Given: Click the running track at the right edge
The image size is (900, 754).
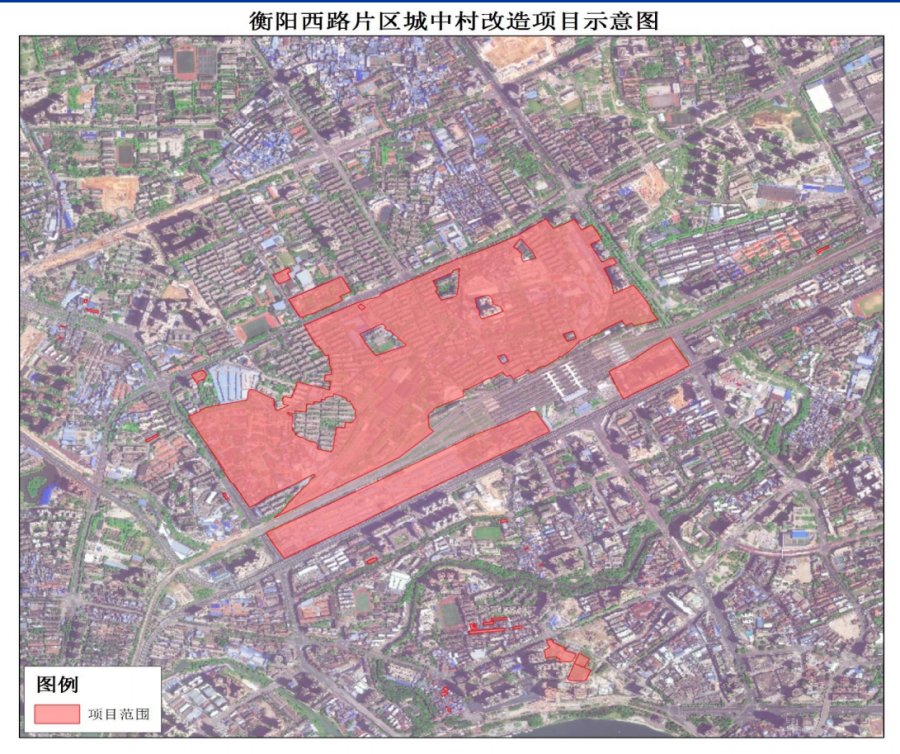Looking at the screenshot, I should tap(868, 302).
